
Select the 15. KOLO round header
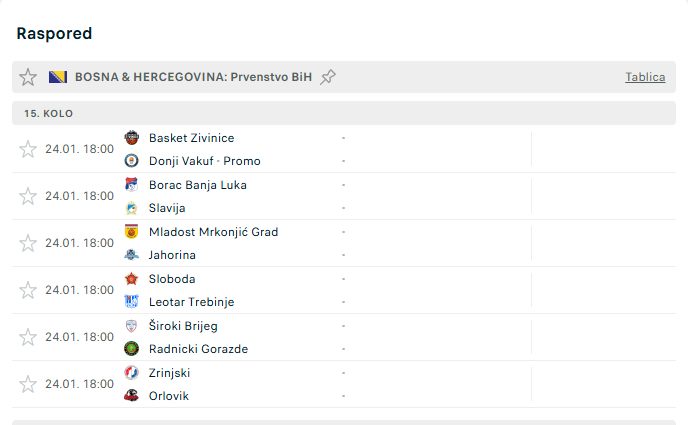point(49,114)
